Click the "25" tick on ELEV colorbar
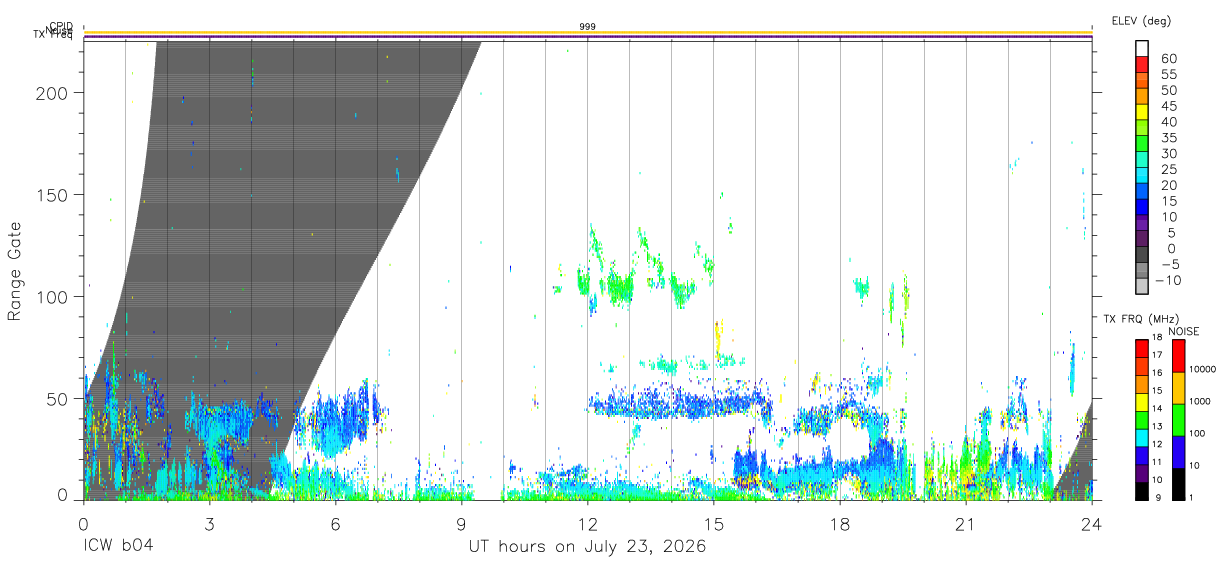The width and height of the screenshot is (1228, 567). click(1167, 170)
